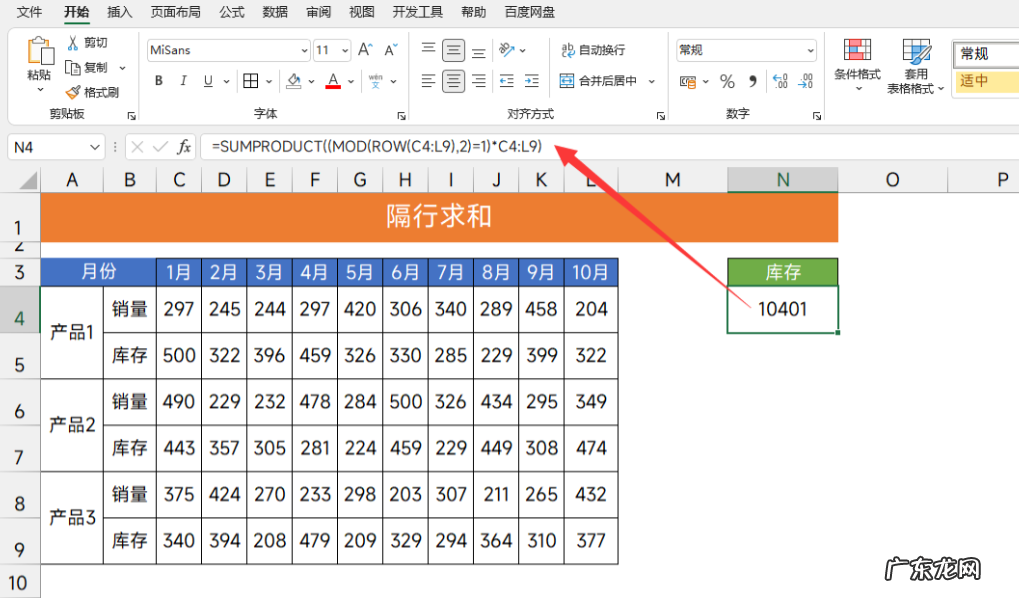Toggle bold formatting
Screen dimensions: 1019x598
(159, 81)
